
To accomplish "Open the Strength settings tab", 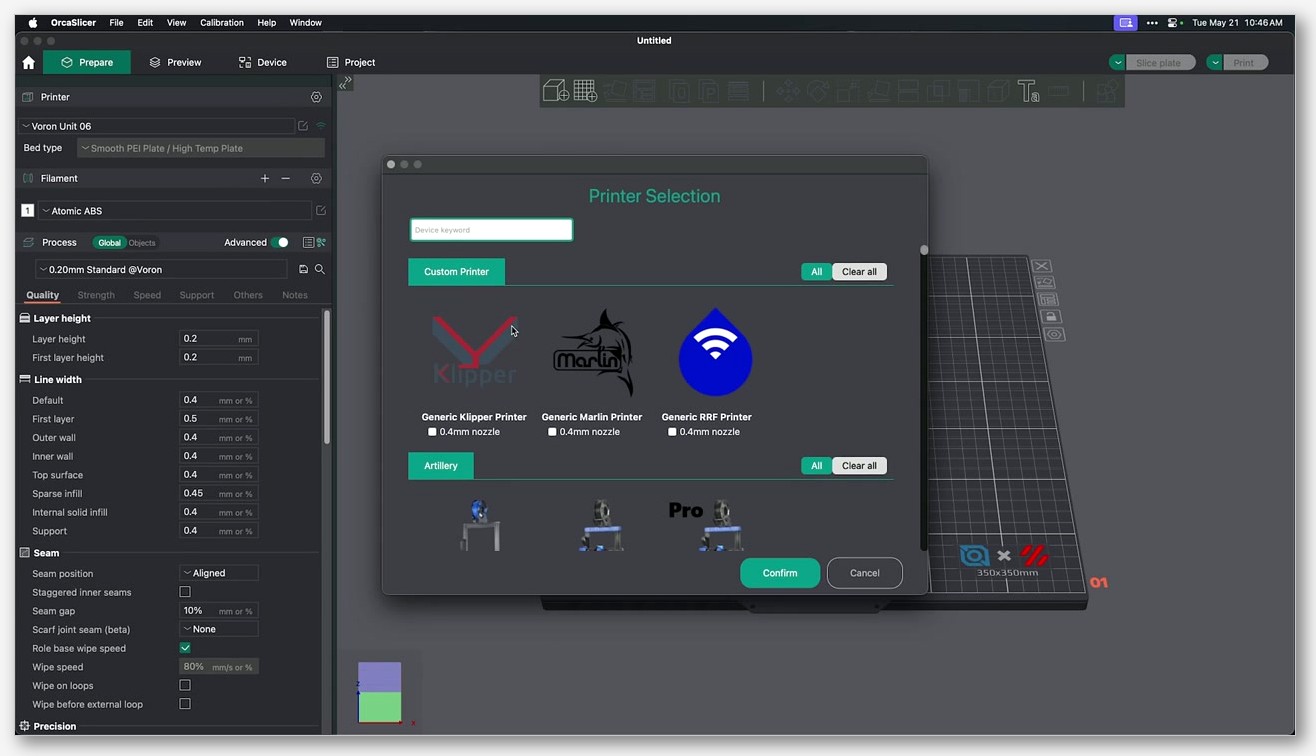I will (x=96, y=295).
